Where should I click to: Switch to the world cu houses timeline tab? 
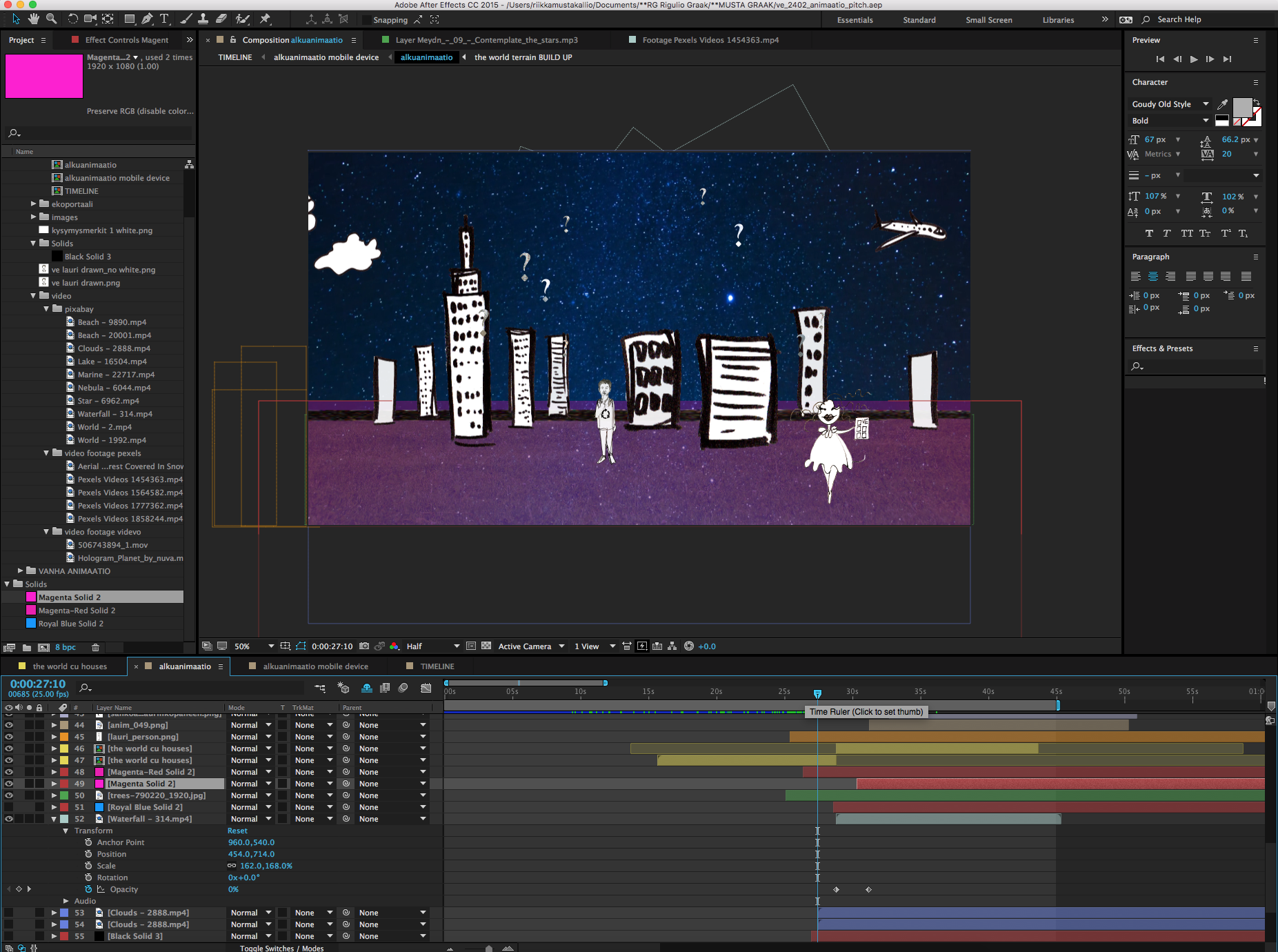[70, 666]
